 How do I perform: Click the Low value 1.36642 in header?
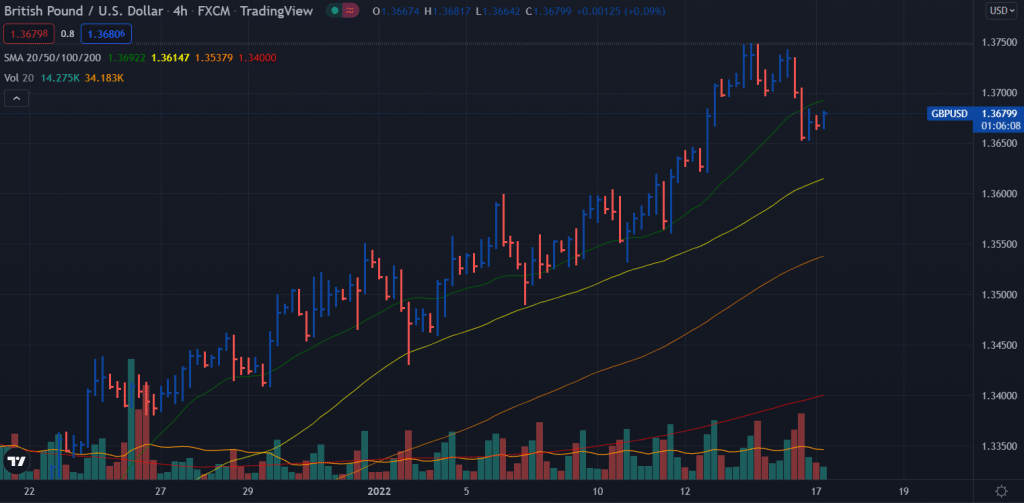pos(502,11)
